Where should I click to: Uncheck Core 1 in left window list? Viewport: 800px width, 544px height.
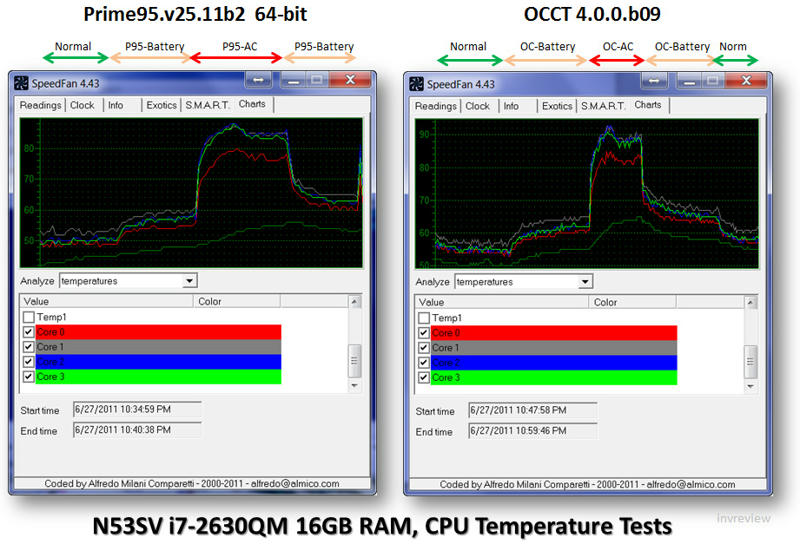(x=29, y=347)
